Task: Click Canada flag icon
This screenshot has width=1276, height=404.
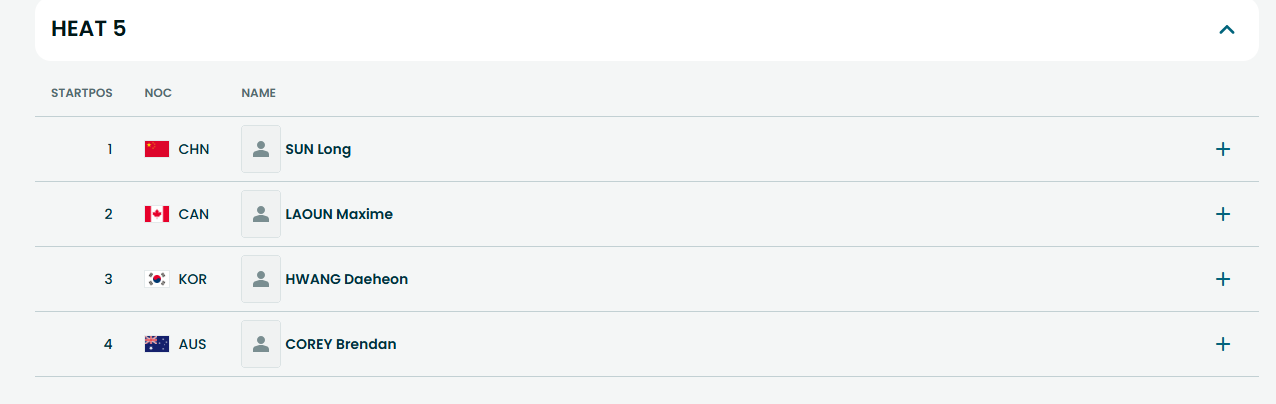Action: coord(157,214)
